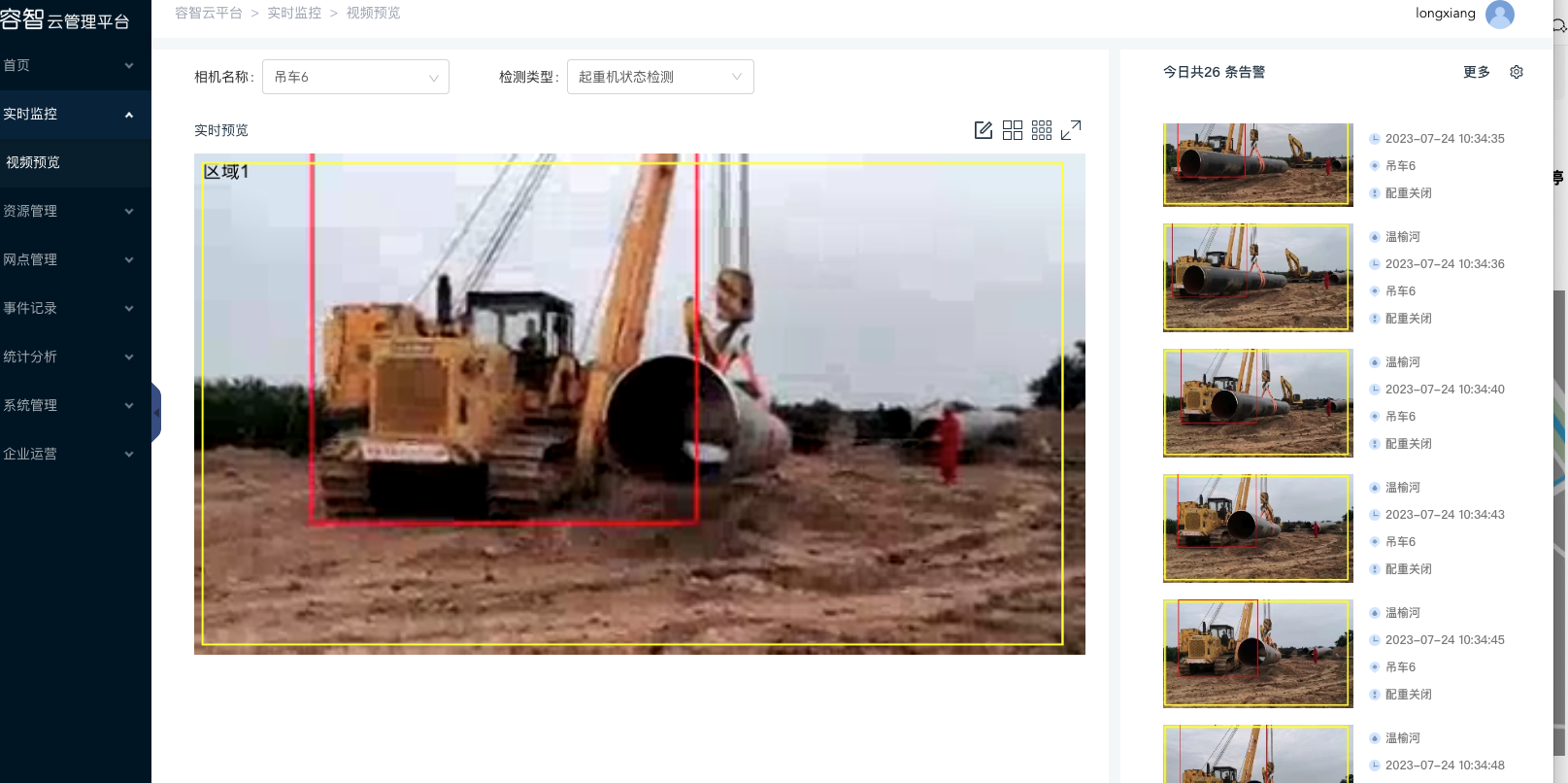Click timestamp 2023-07-24 10:34:48
Image resolution: width=1568 pixels, height=783 pixels.
[x=1445, y=766]
